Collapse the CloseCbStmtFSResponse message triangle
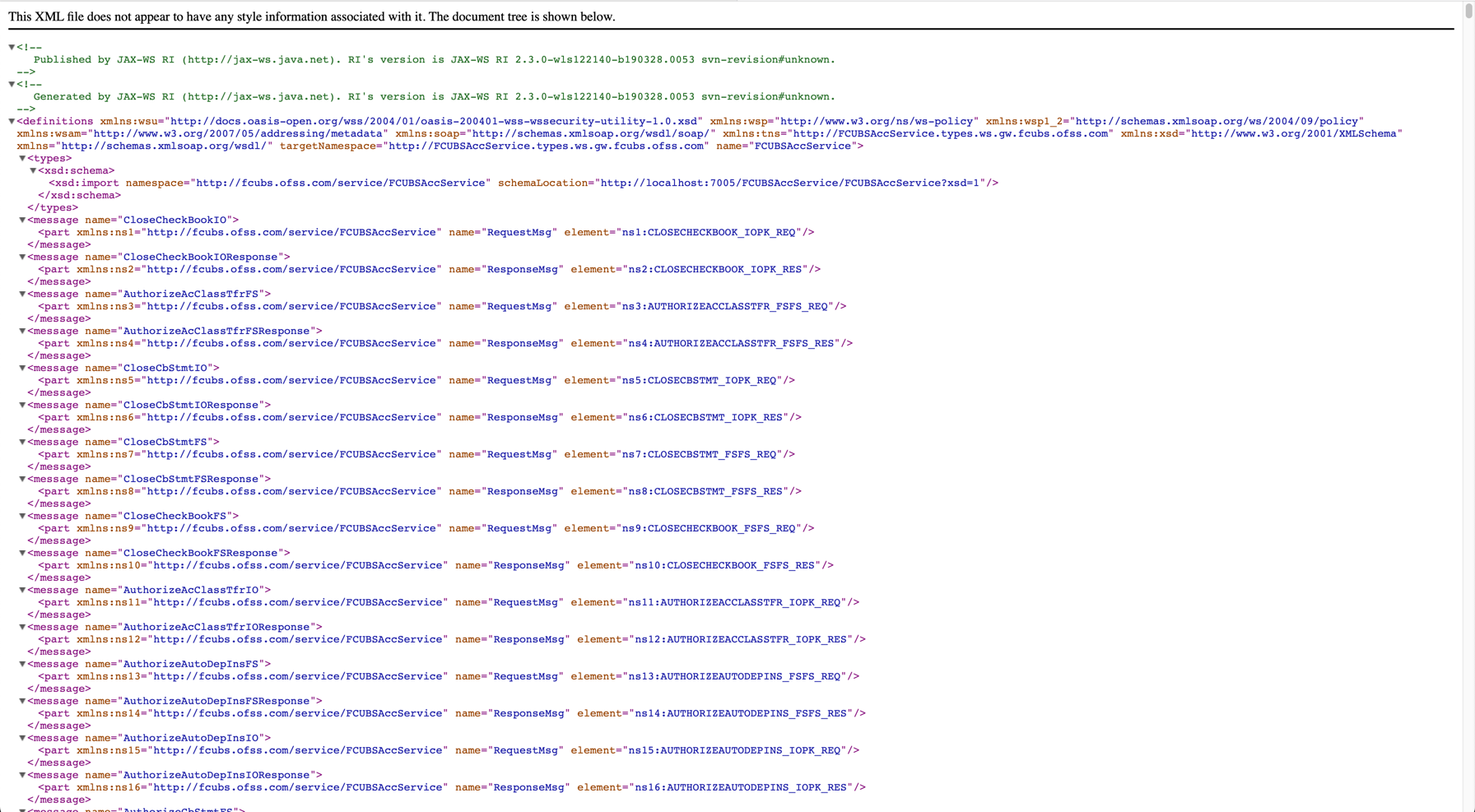The height and width of the screenshot is (812, 1475). [22, 480]
